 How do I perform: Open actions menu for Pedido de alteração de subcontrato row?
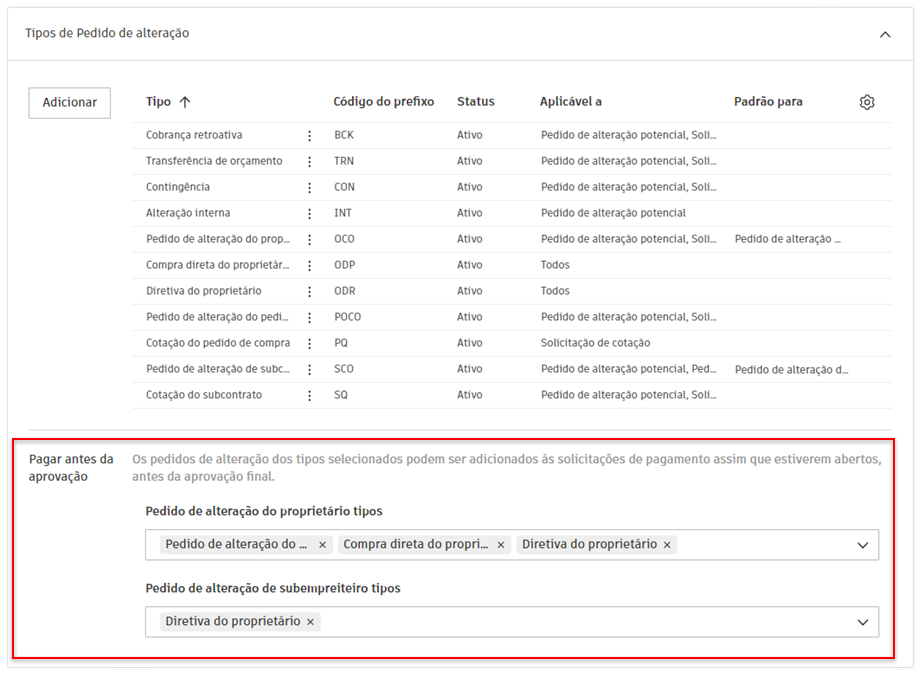pos(310,369)
